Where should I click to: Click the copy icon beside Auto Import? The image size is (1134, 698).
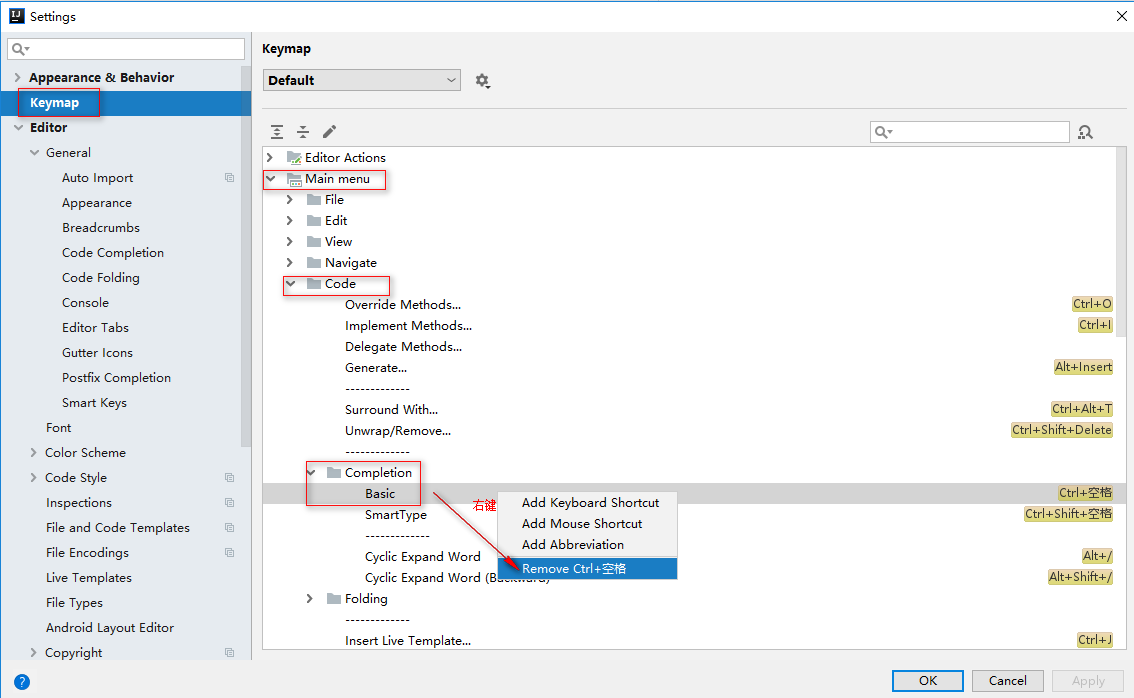229,178
